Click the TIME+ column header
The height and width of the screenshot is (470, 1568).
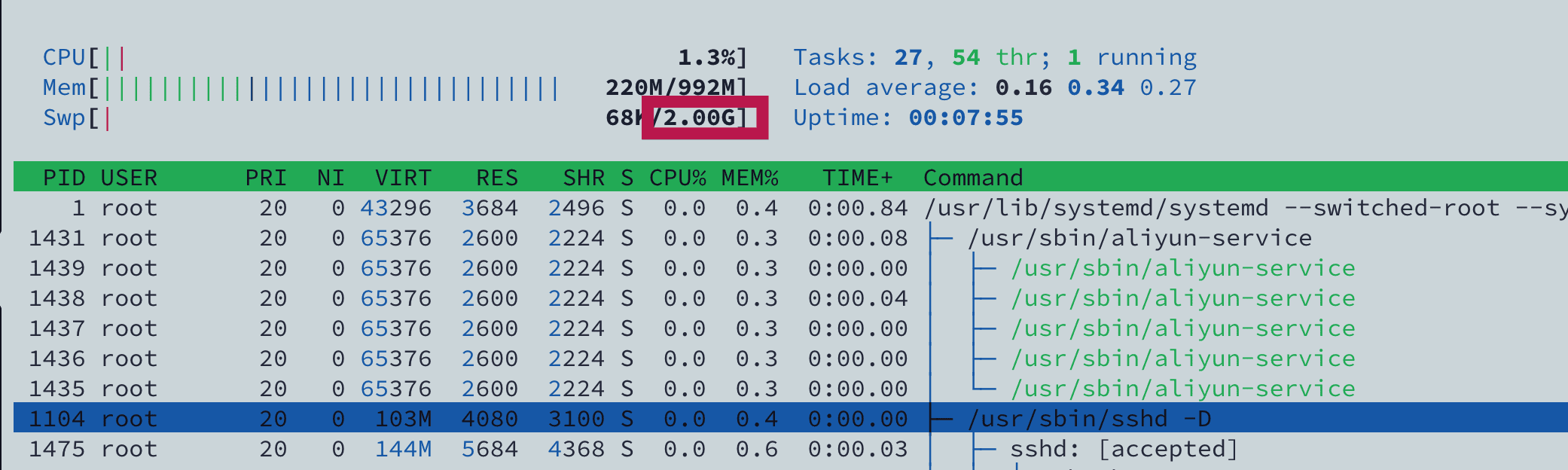point(857,178)
